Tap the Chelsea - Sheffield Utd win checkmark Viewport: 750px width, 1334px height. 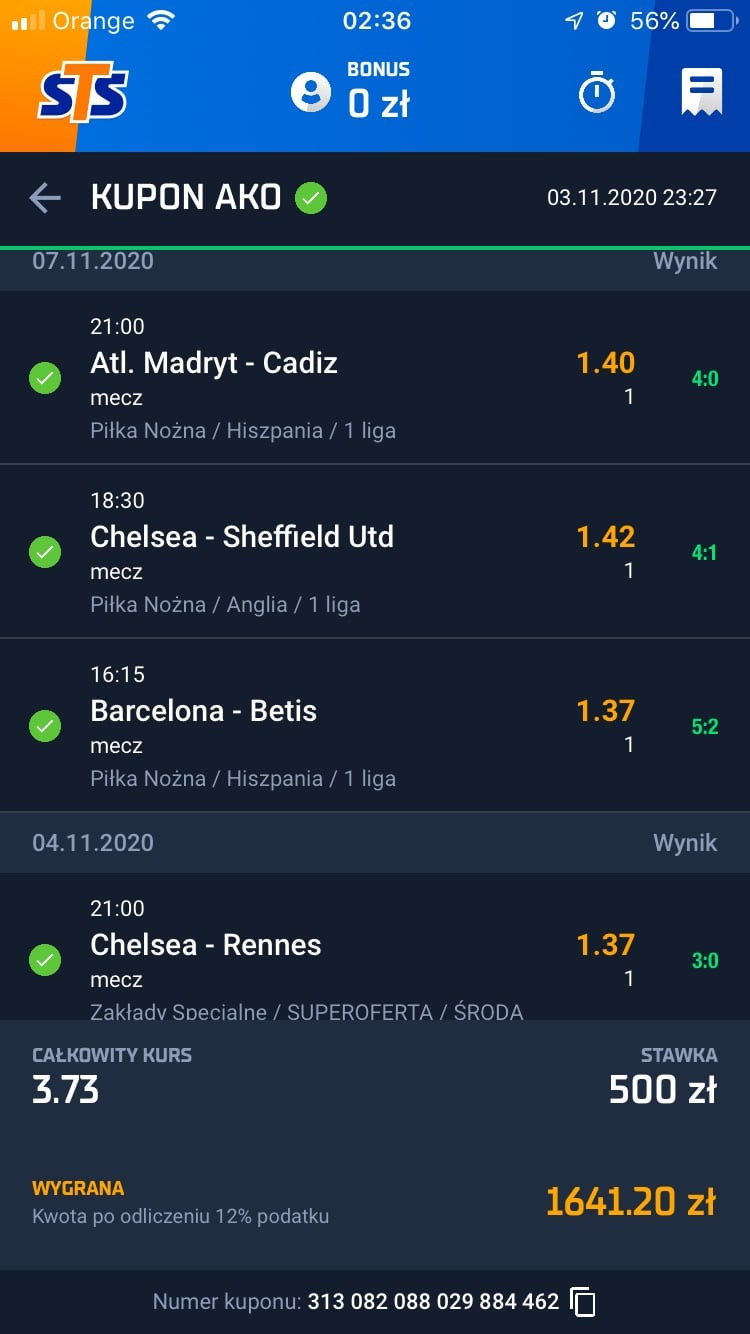tap(45, 552)
